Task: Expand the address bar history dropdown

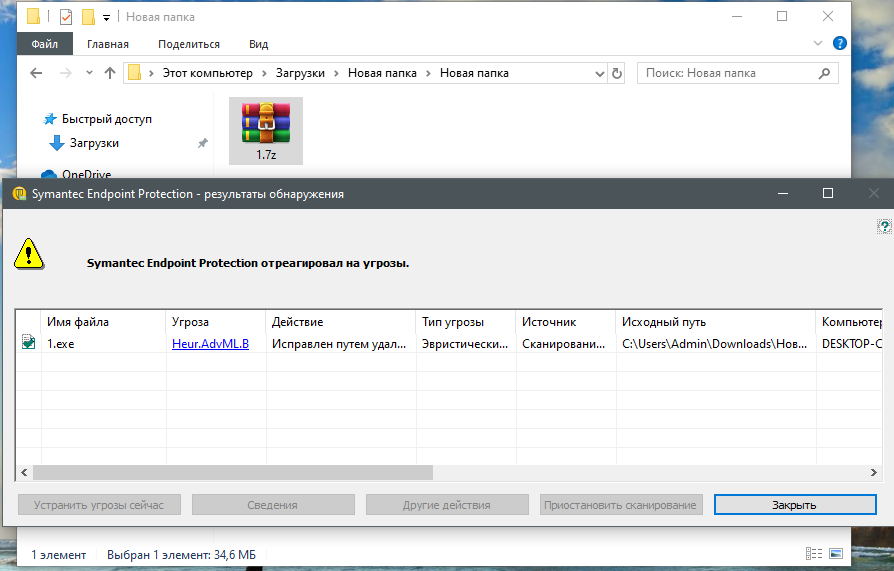Action: tap(599, 74)
